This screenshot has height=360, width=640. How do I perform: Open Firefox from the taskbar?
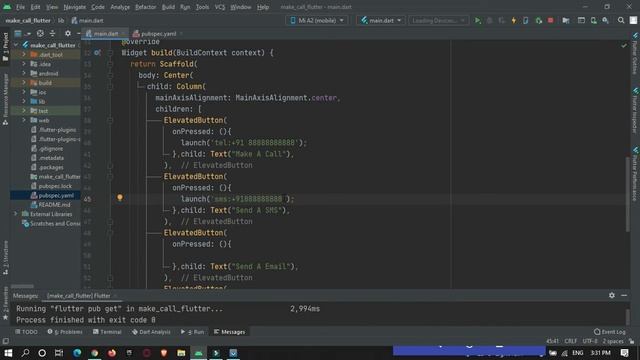[112, 353]
